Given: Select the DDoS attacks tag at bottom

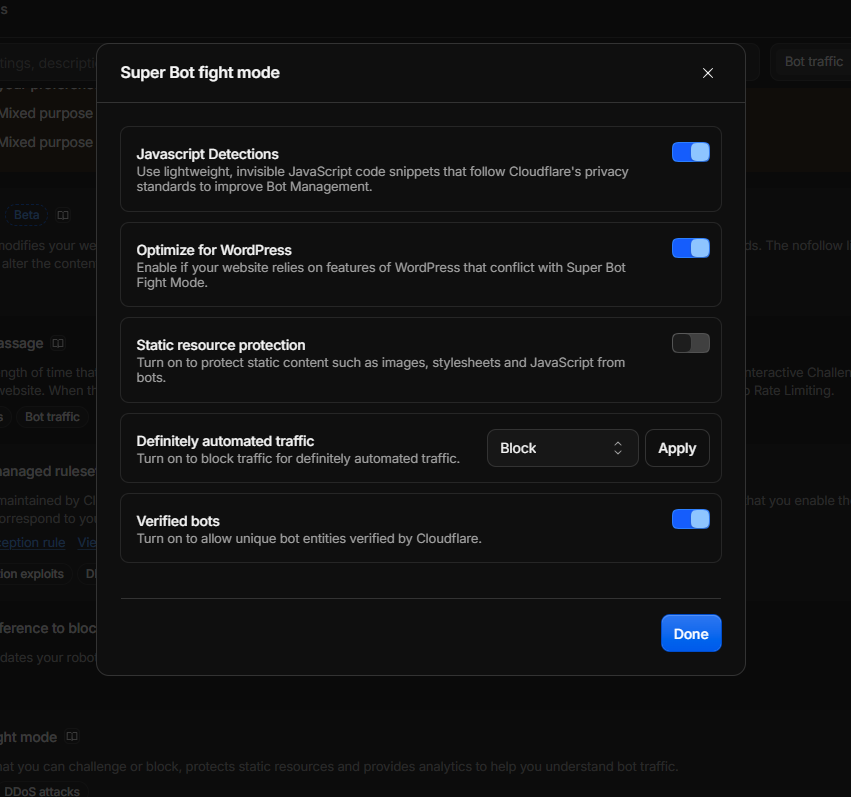Looking at the screenshot, I should click(41, 791).
